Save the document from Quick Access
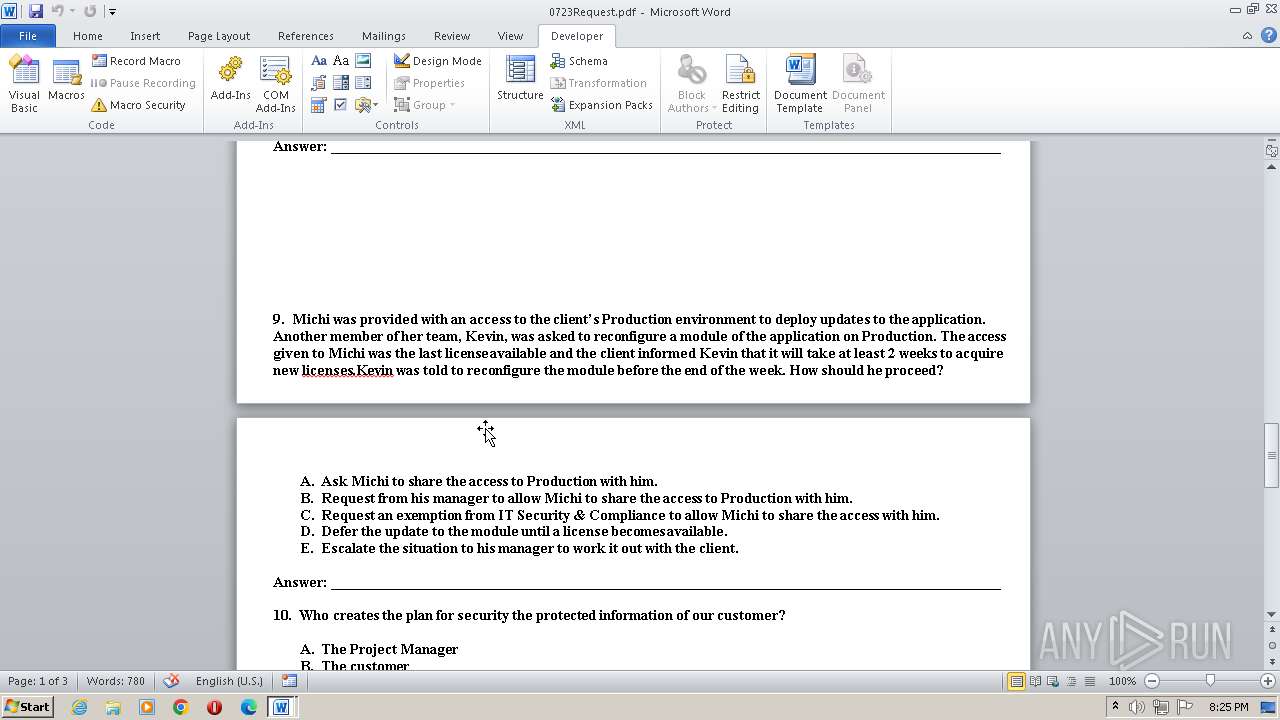Screen dimensions: 1280x720 (x=36, y=11)
